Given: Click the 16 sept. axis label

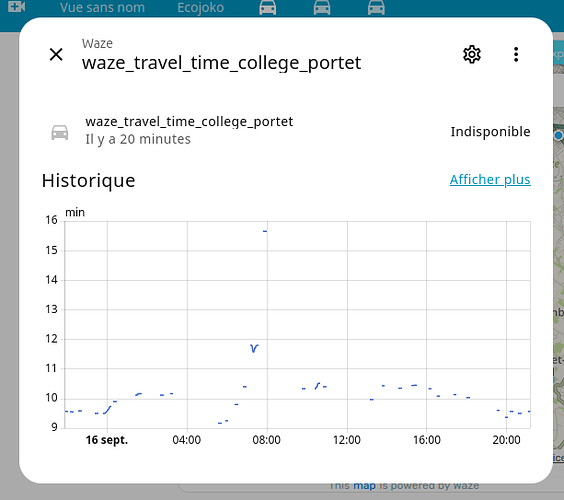Looking at the screenshot, I should [107, 440].
